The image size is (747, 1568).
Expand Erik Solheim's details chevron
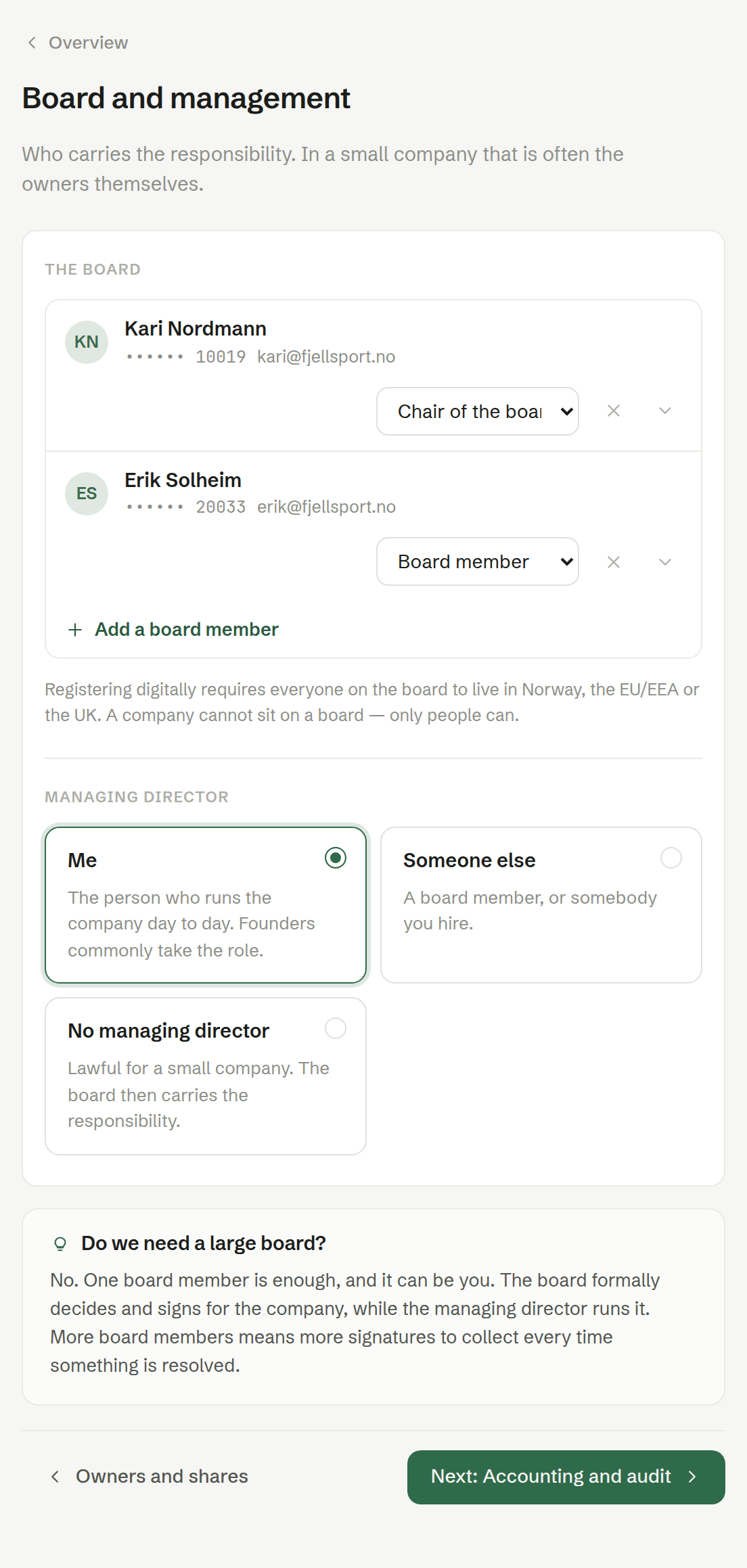pos(665,562)
